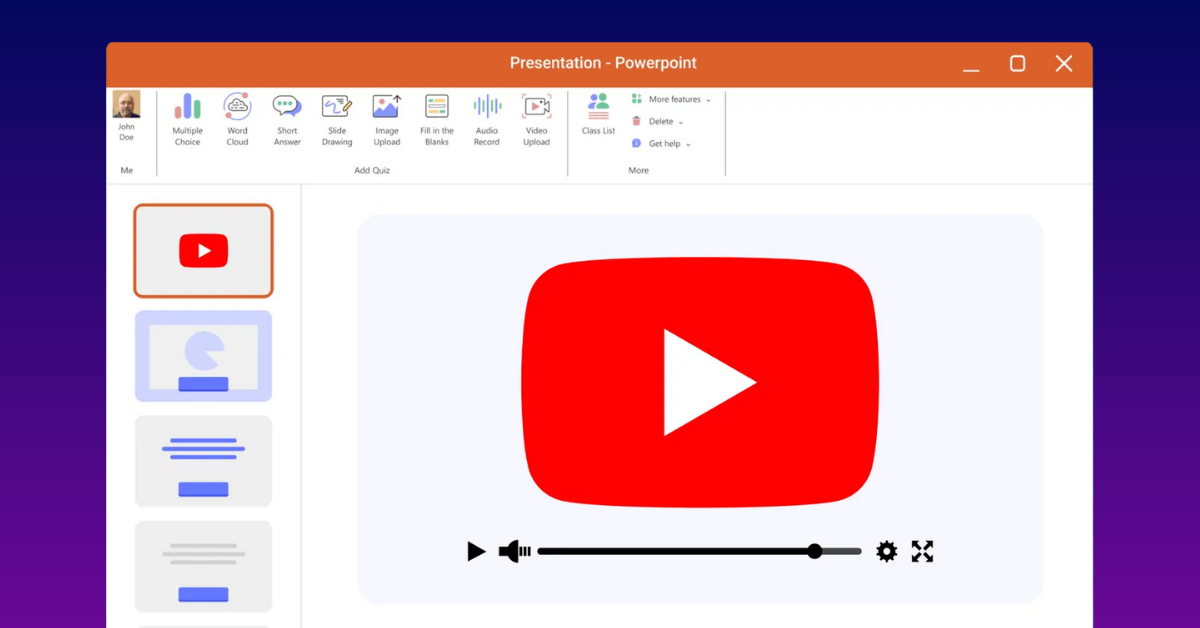The height and width of the screenshot is (628, 1200).
Task: Close the Presentation - Powerpoint window
Action: tap(1064, 63)
